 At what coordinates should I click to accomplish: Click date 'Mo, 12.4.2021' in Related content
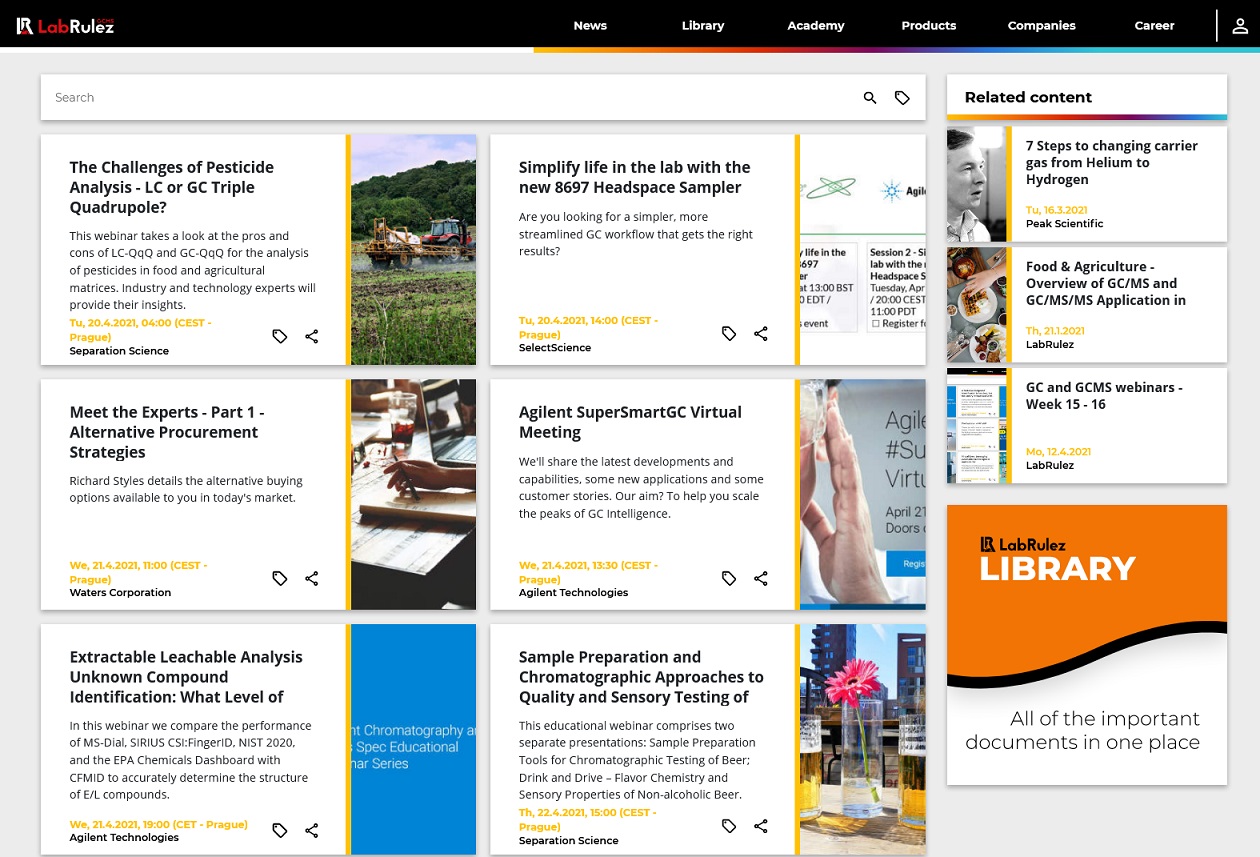1058,452
